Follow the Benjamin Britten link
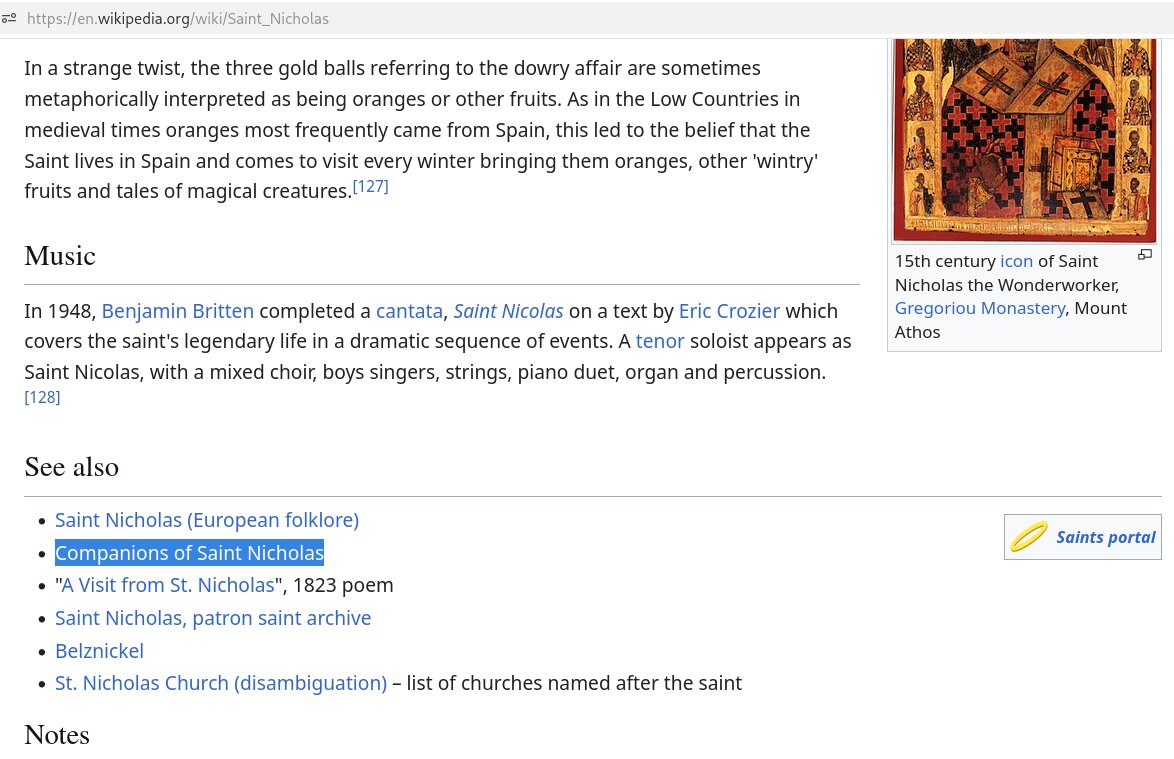This screenshot has height=759, width=1174. (x=178, y=312)
